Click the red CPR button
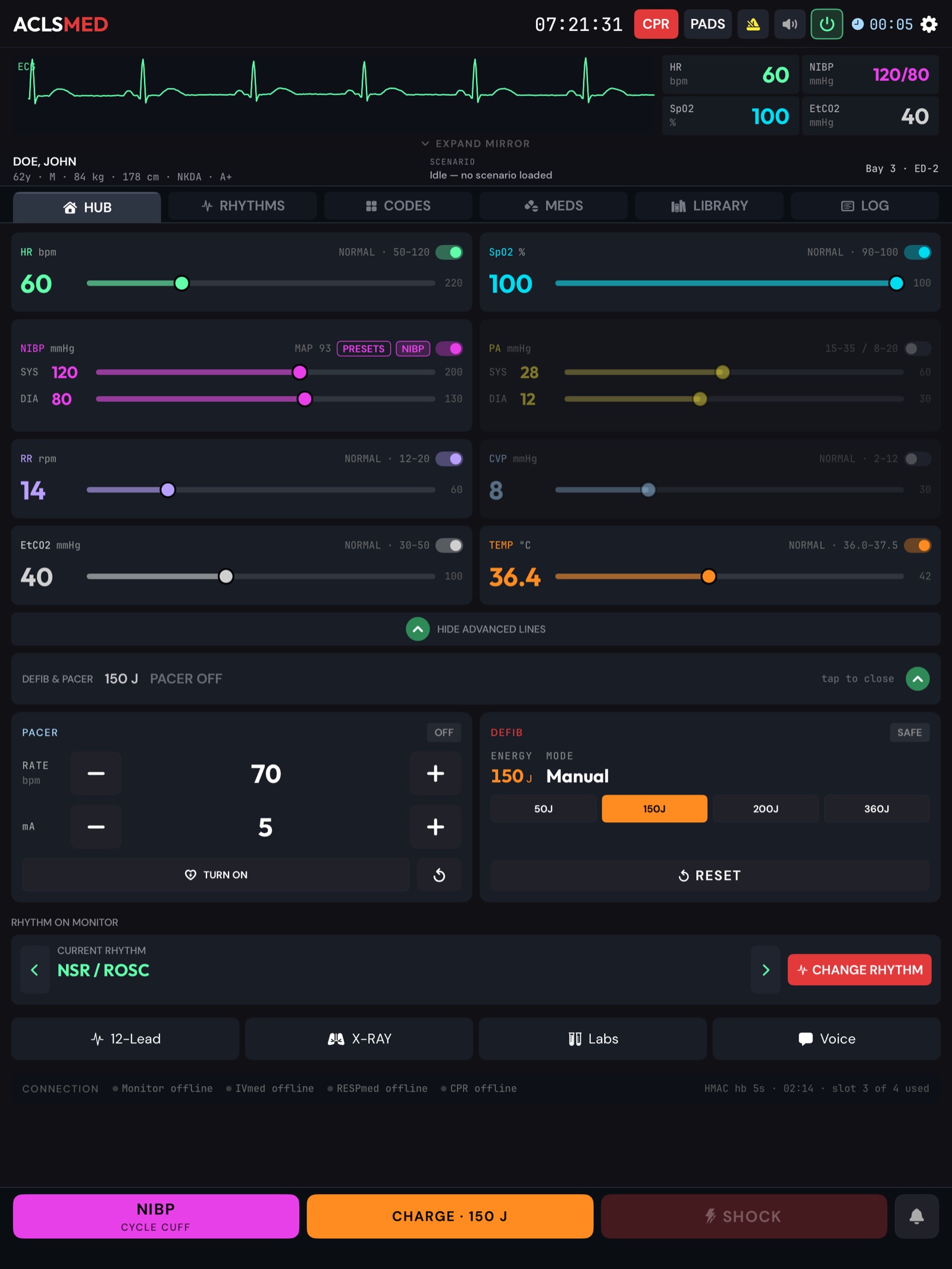 coord(656,24)
